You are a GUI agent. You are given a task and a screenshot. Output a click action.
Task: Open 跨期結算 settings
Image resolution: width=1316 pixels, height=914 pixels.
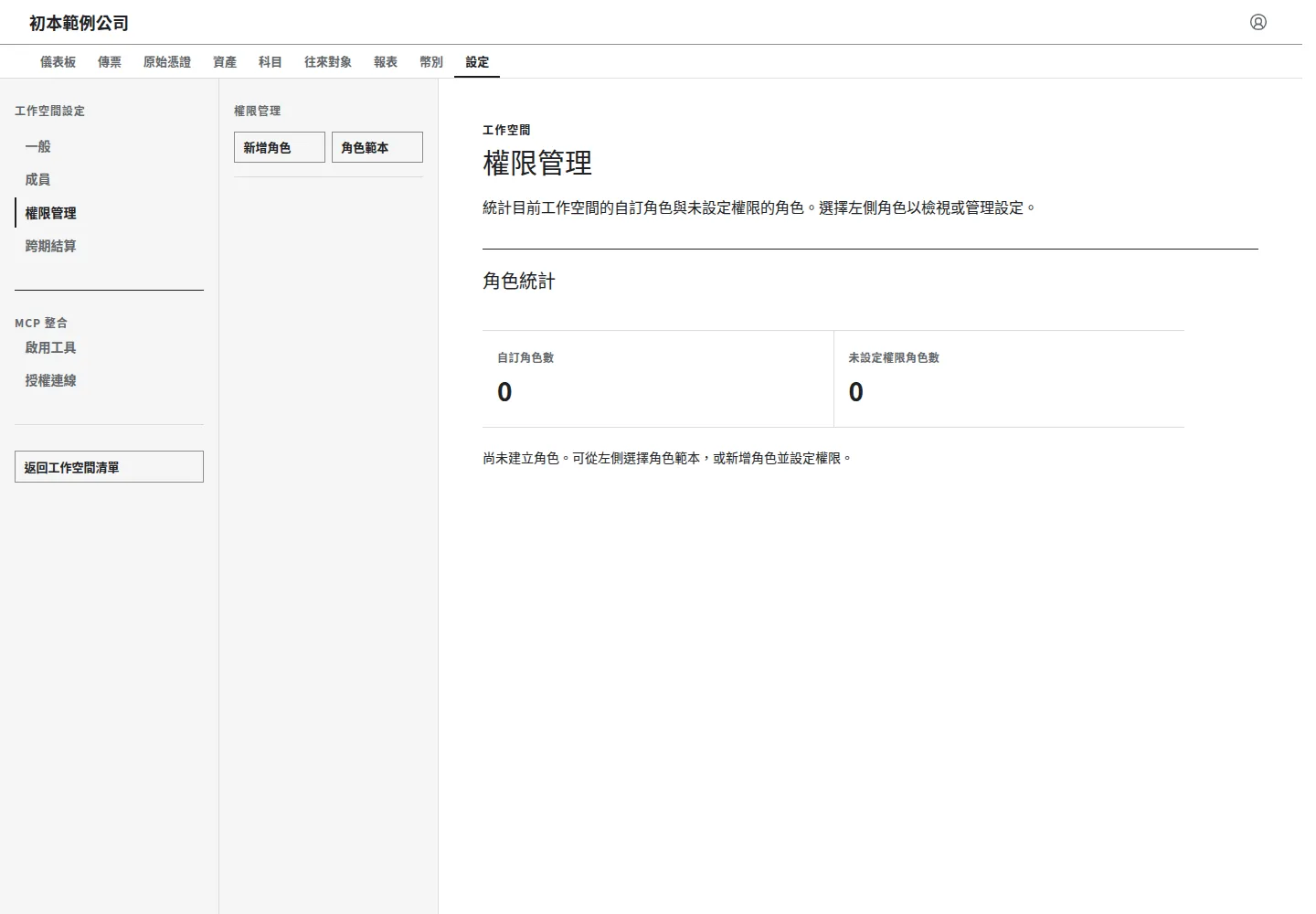[109, 246]
